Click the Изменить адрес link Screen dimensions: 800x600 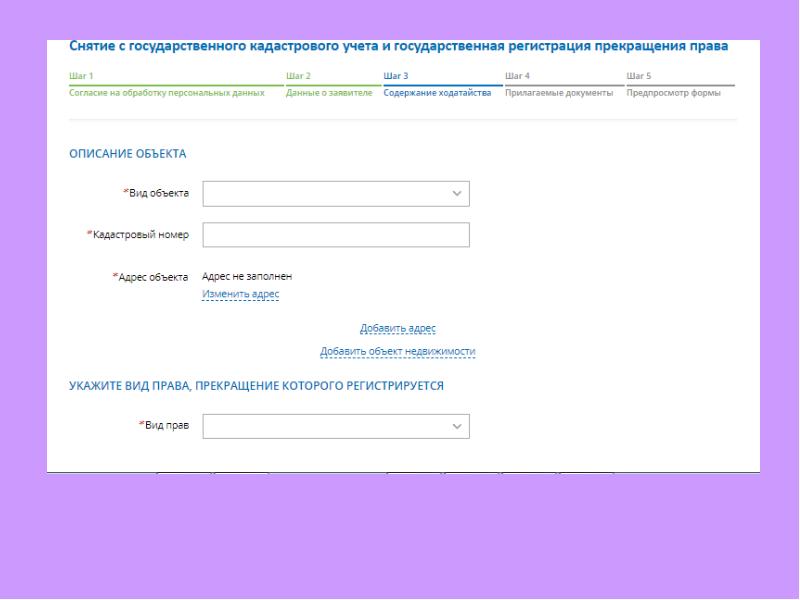tap(240, 294)
